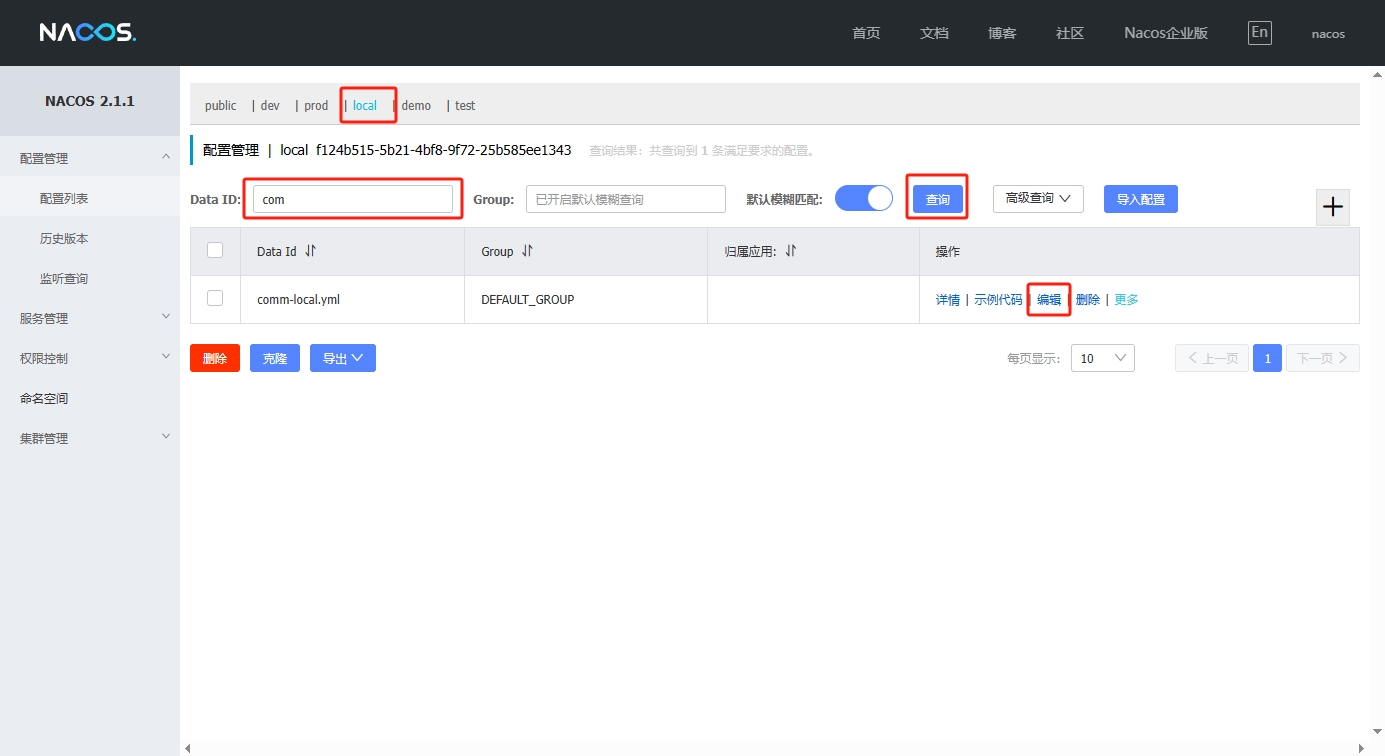Open the 高级查询 dropdown
The width and height of the screenshot is (1385, 756).
(1037, 198)
